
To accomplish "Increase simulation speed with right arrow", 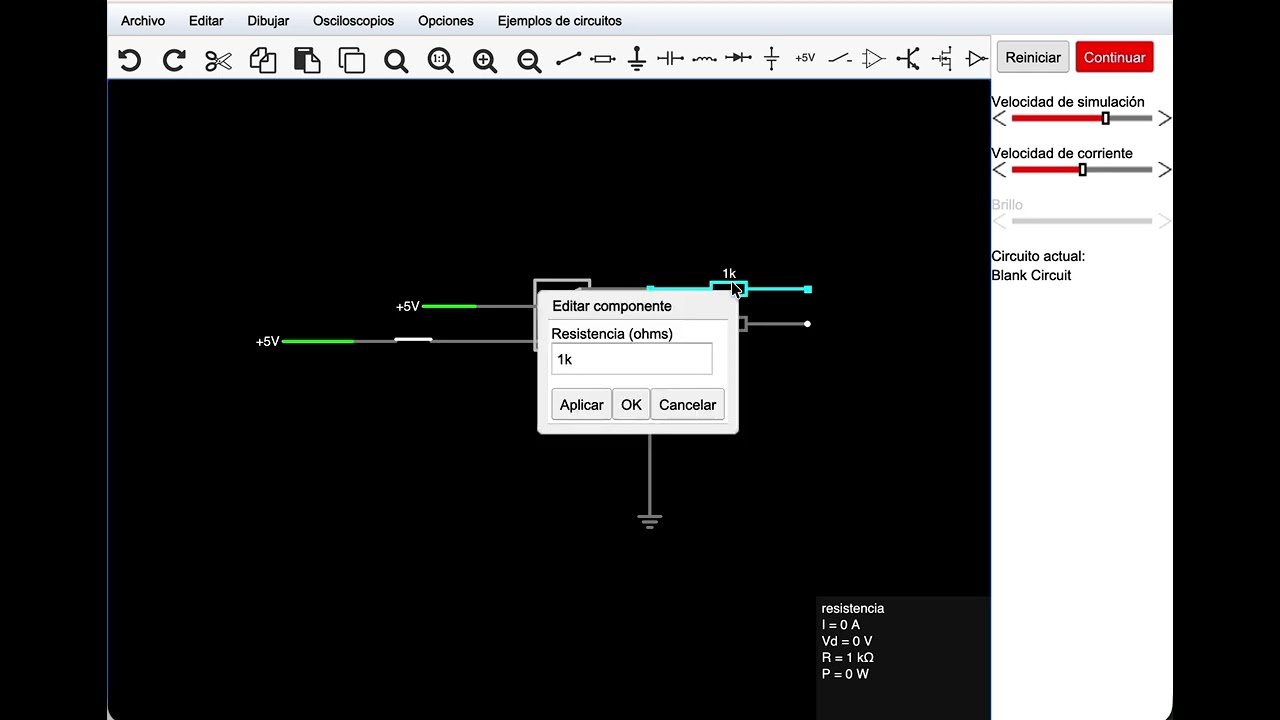I will point(1164,118).
